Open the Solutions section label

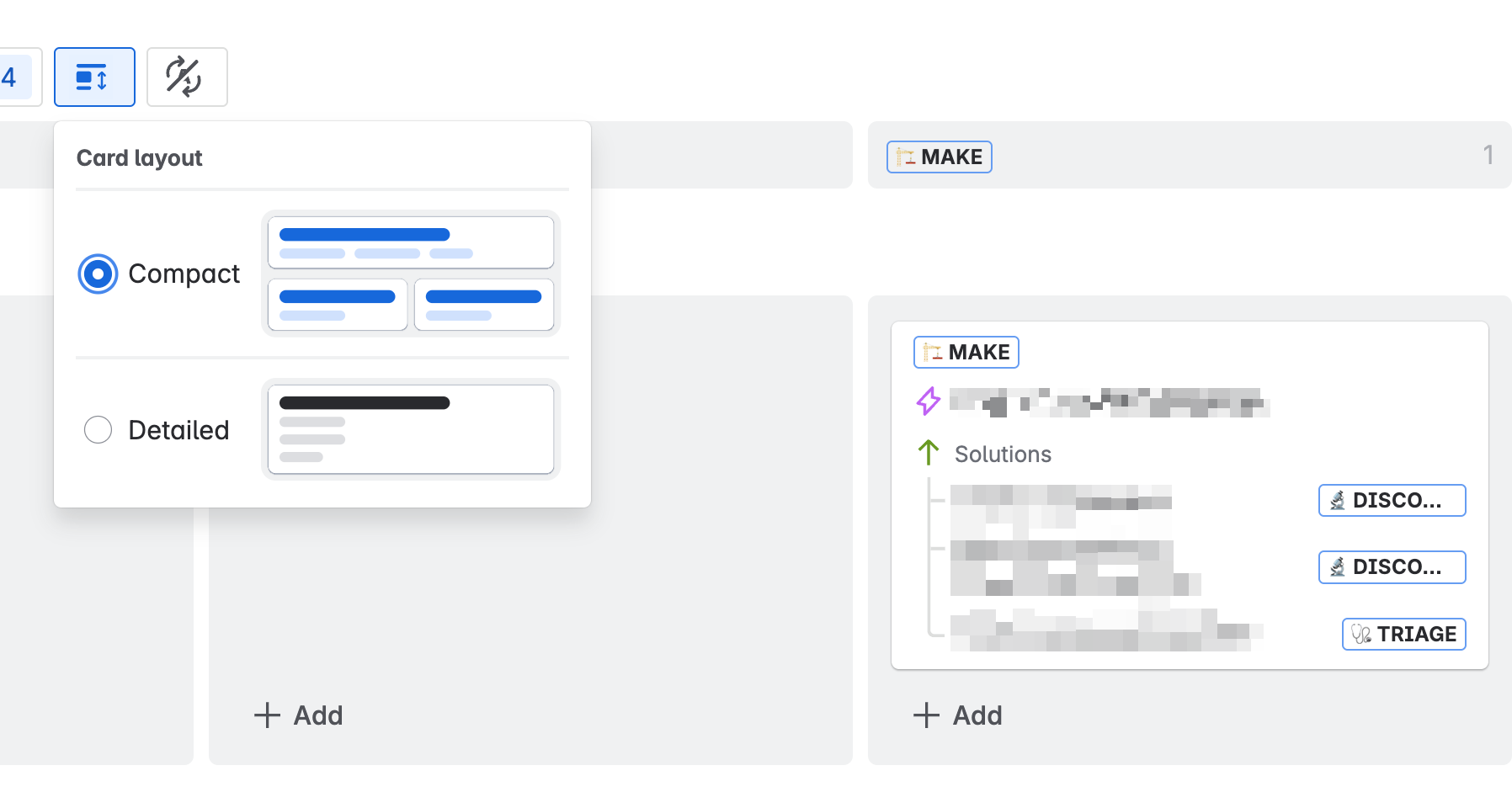1003,454
